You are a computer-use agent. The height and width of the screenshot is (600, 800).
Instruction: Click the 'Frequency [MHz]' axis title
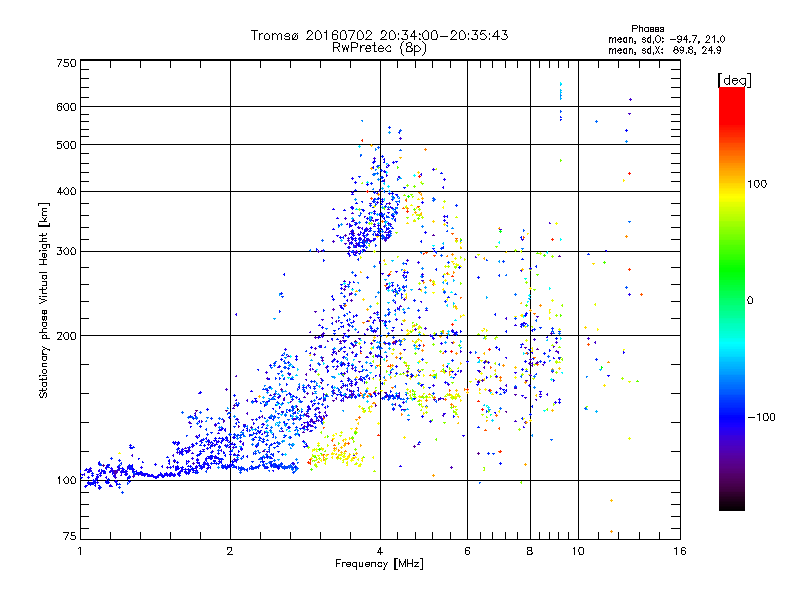(x=379, y=564)
